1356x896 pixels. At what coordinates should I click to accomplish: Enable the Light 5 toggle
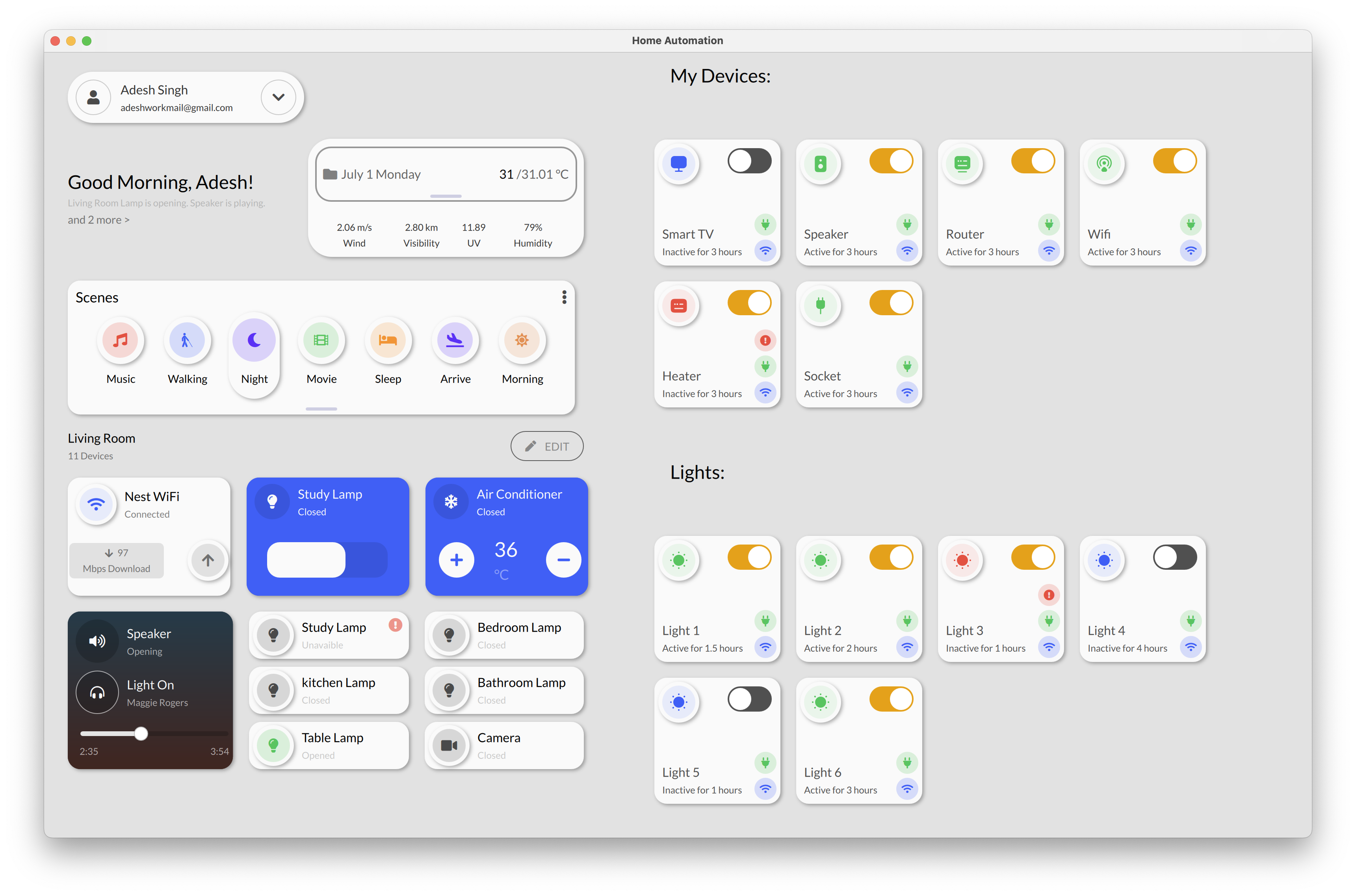[749, 699]
